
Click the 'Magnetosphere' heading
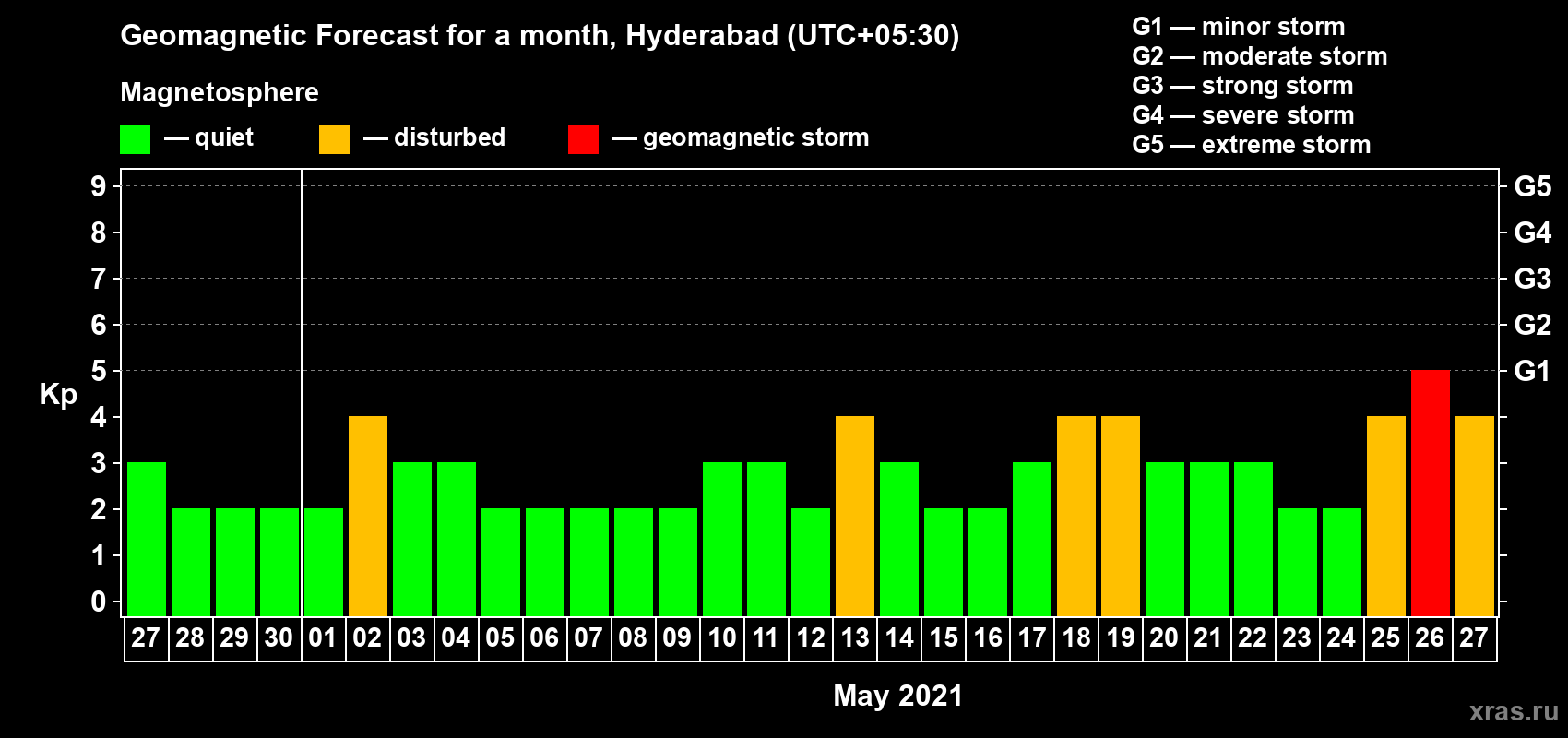(x=220, y=92)
